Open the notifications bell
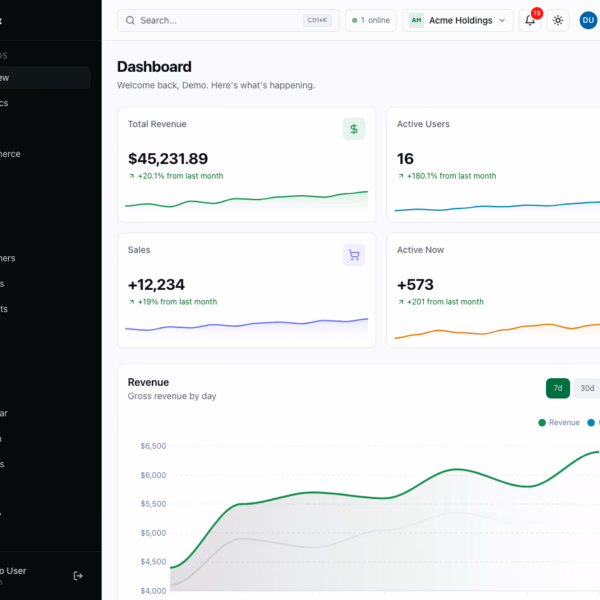The width and height of the screenshot is (600, 600). click(x=530, y=20)
